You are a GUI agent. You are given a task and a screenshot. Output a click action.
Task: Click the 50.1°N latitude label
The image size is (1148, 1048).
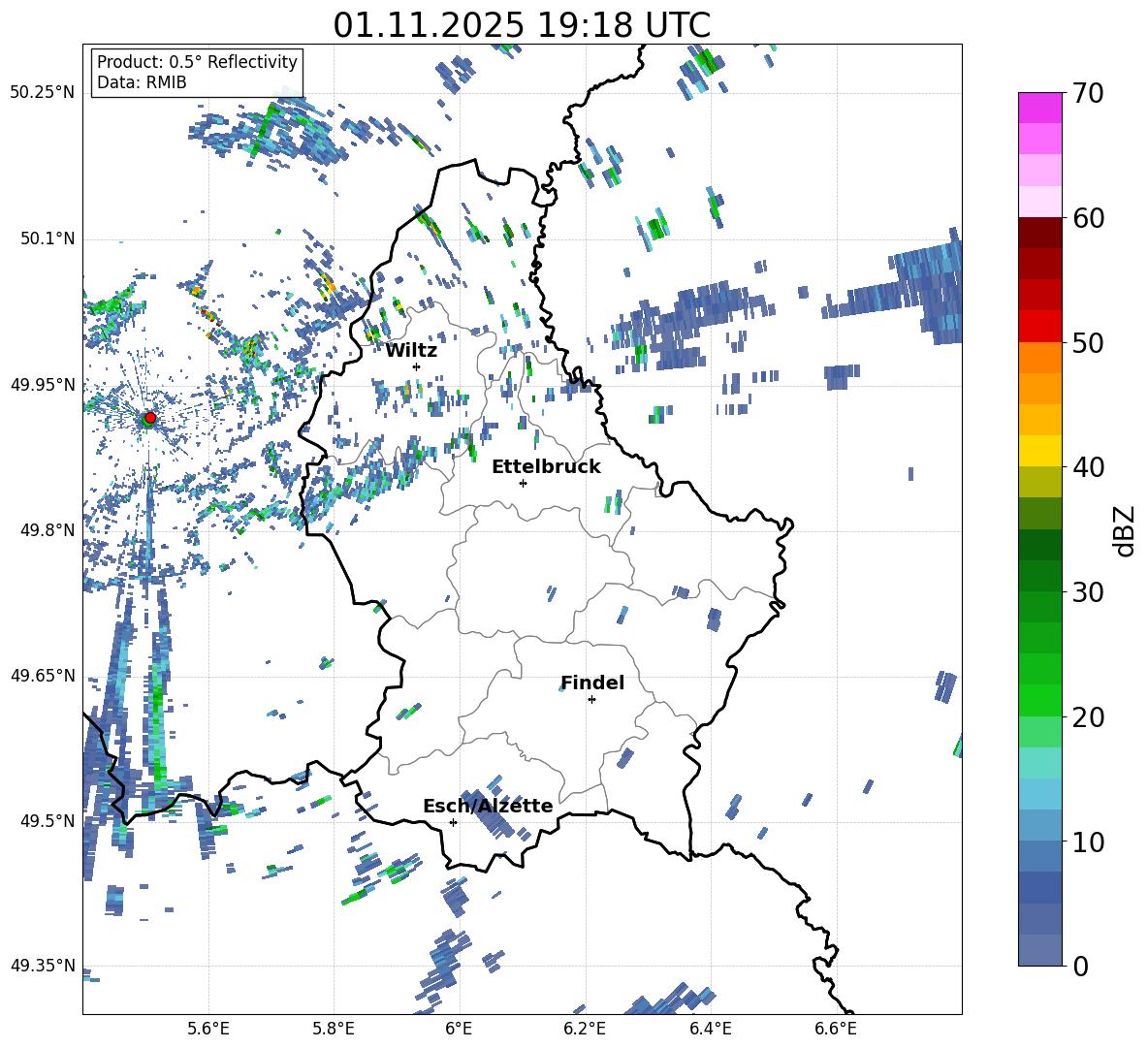(48, 238)
